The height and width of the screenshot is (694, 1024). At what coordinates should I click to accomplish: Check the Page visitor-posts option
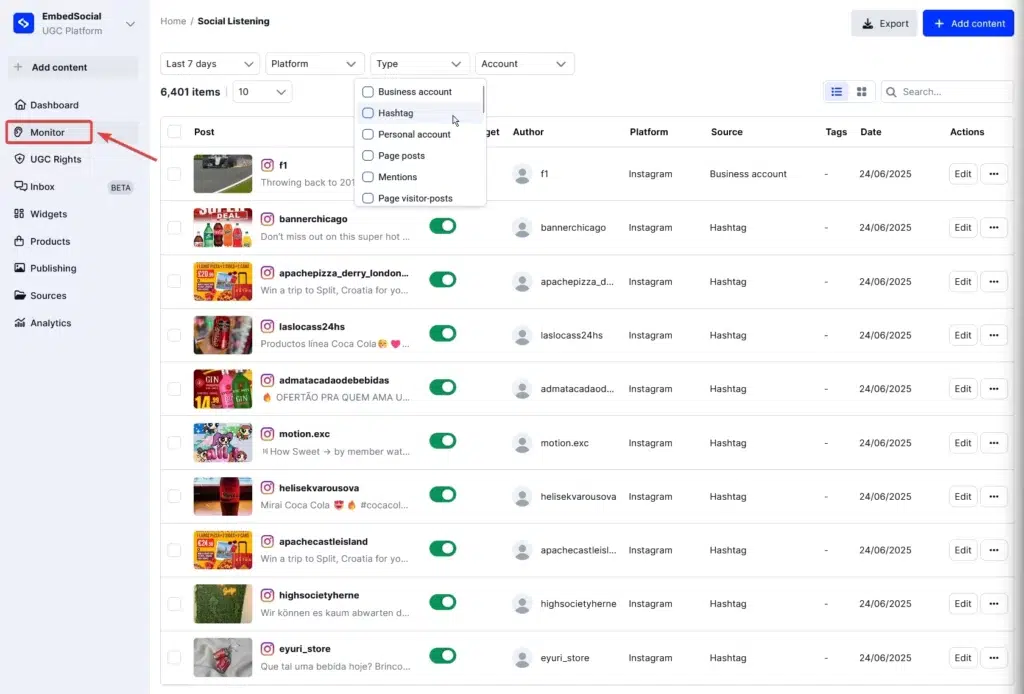coord(368,198)
